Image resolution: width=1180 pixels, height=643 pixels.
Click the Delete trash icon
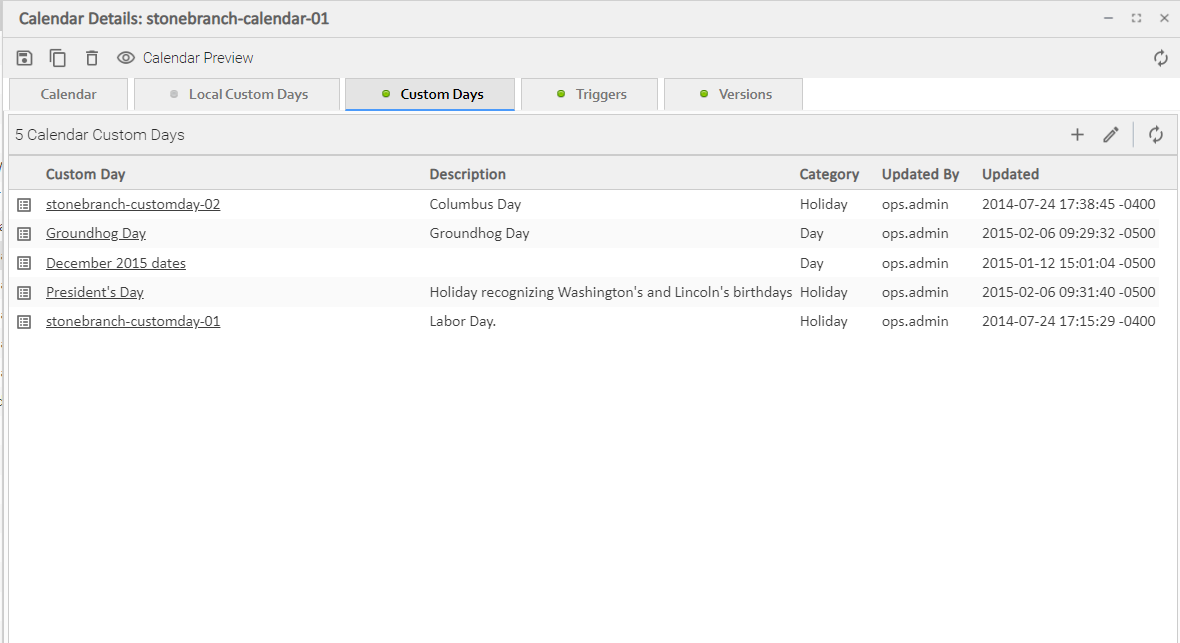(92, 58)
